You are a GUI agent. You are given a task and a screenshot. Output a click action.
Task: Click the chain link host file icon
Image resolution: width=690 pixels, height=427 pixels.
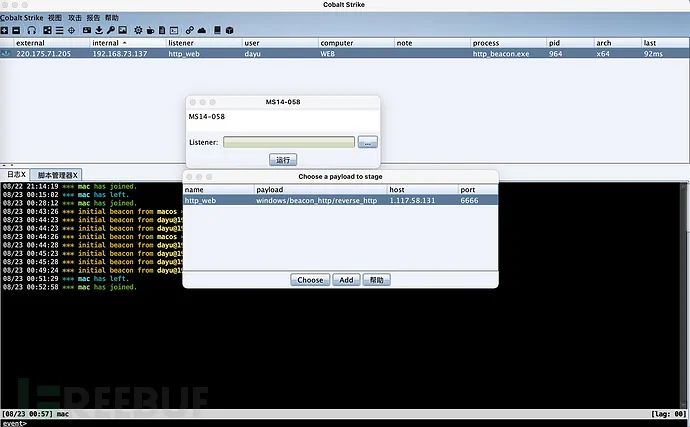190,30
